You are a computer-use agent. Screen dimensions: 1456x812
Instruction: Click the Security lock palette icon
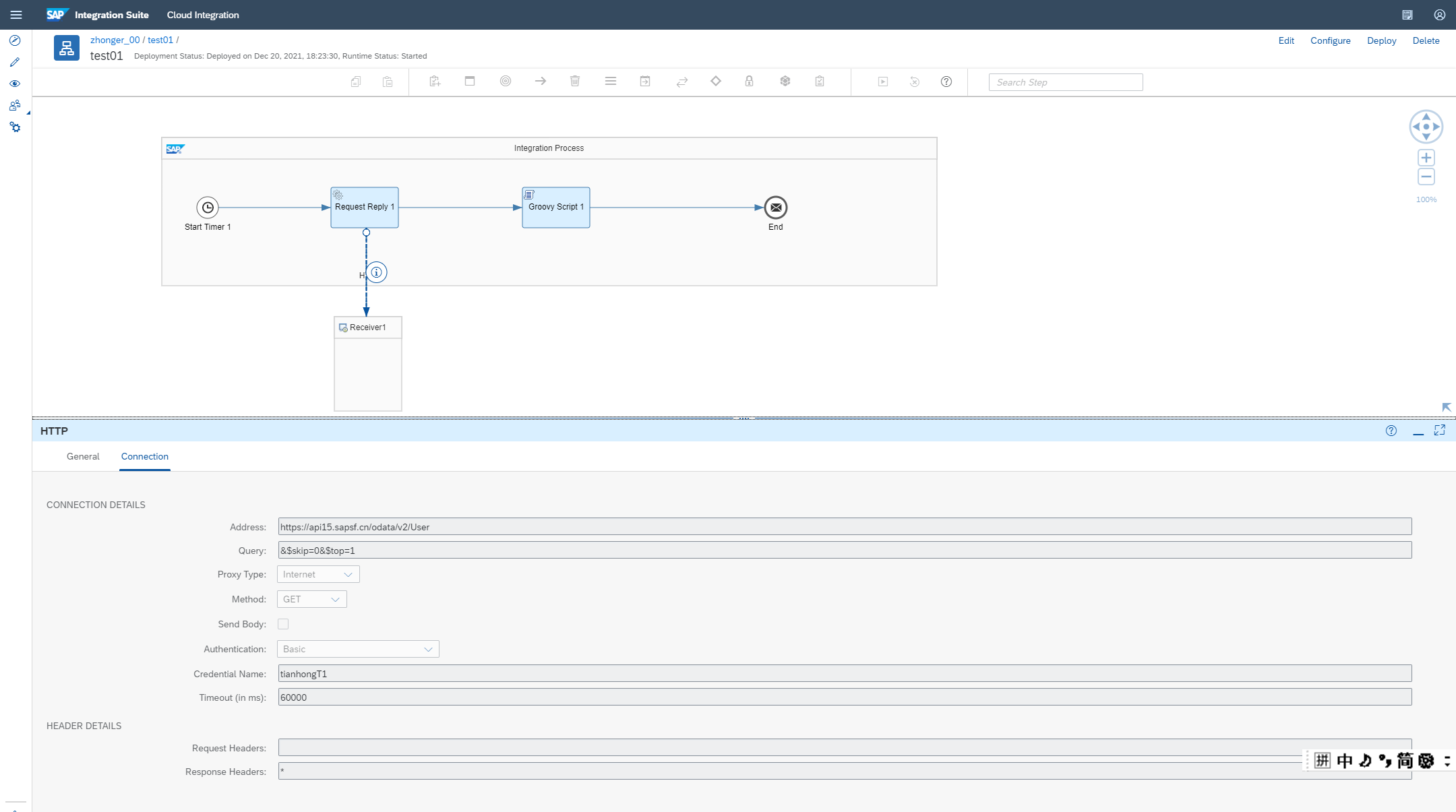(749, 82)
